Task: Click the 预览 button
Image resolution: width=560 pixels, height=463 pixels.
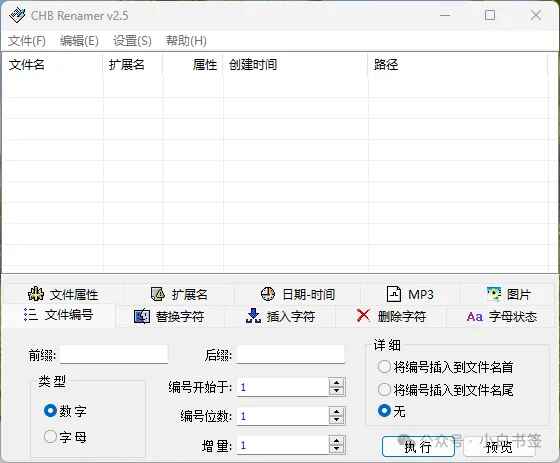Action: [x=499, y=447]
